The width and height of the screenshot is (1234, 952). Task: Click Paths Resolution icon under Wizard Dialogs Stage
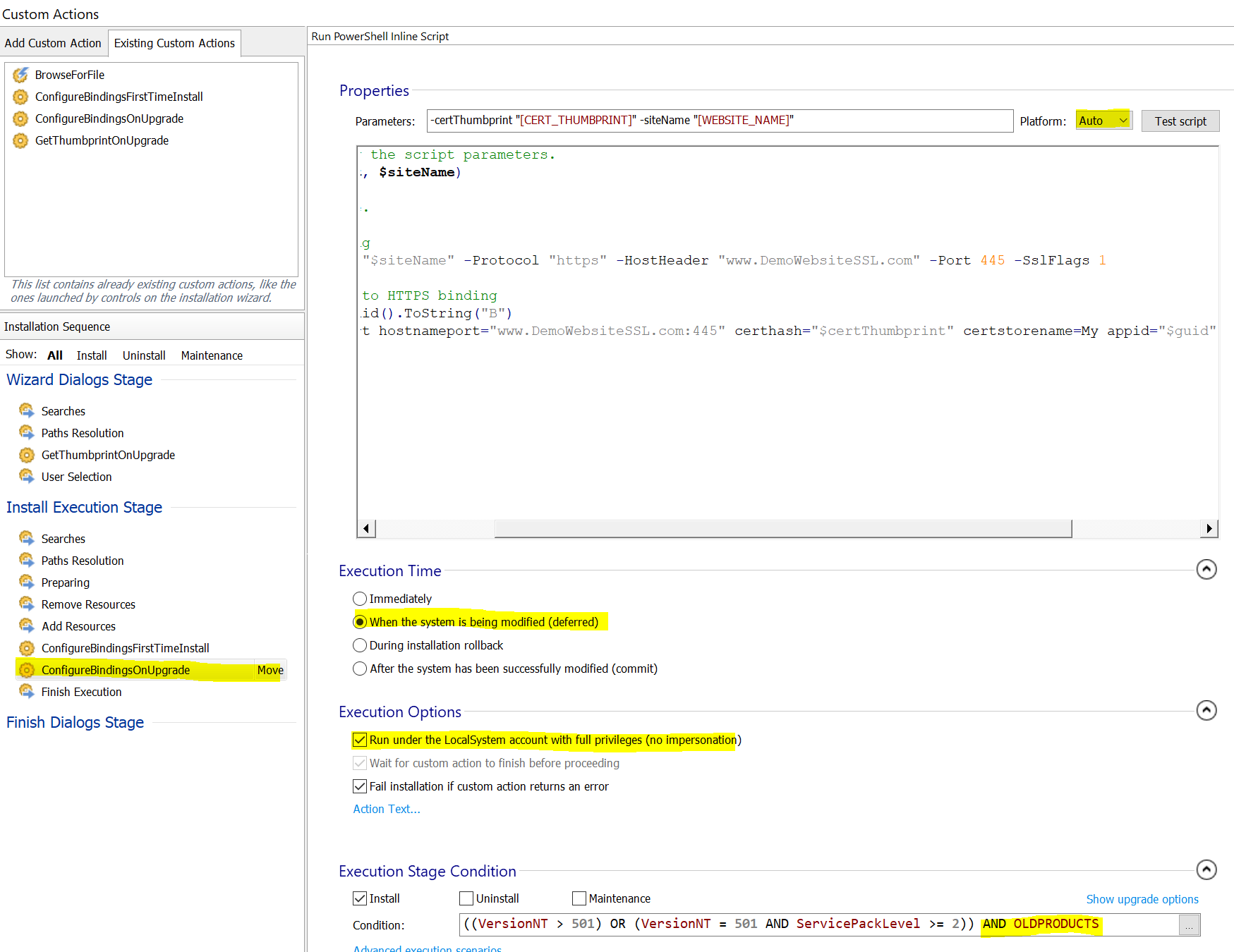pyautogui.click(x=27, y=432)
